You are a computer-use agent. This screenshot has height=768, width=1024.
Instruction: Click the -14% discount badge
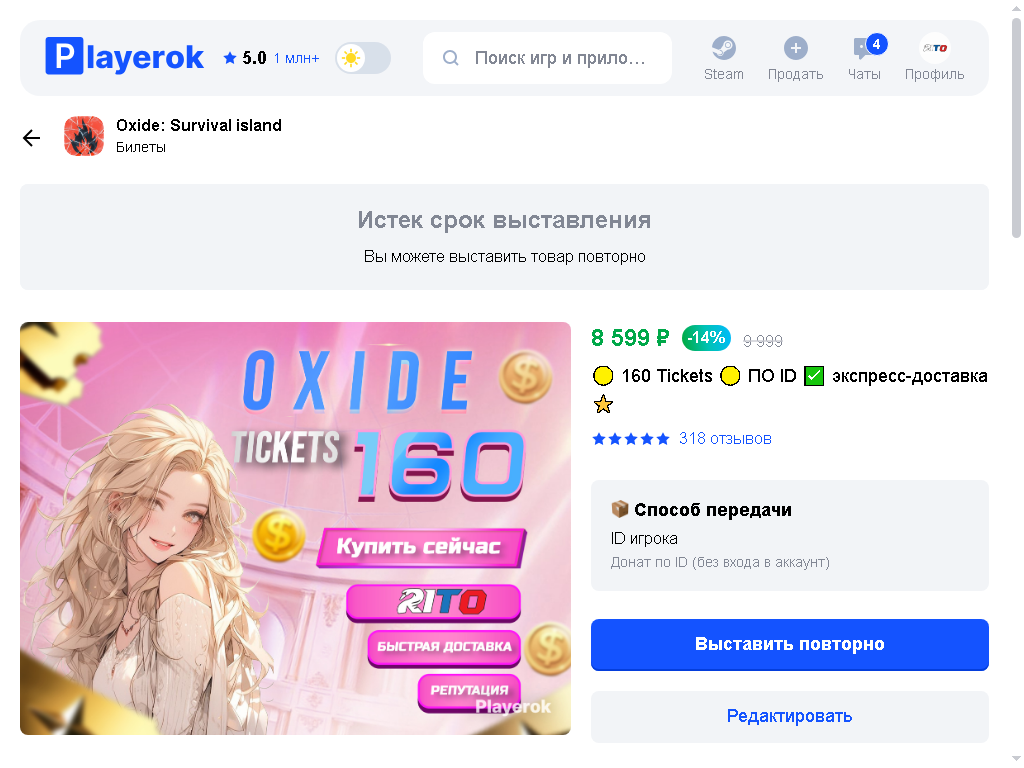706,338
